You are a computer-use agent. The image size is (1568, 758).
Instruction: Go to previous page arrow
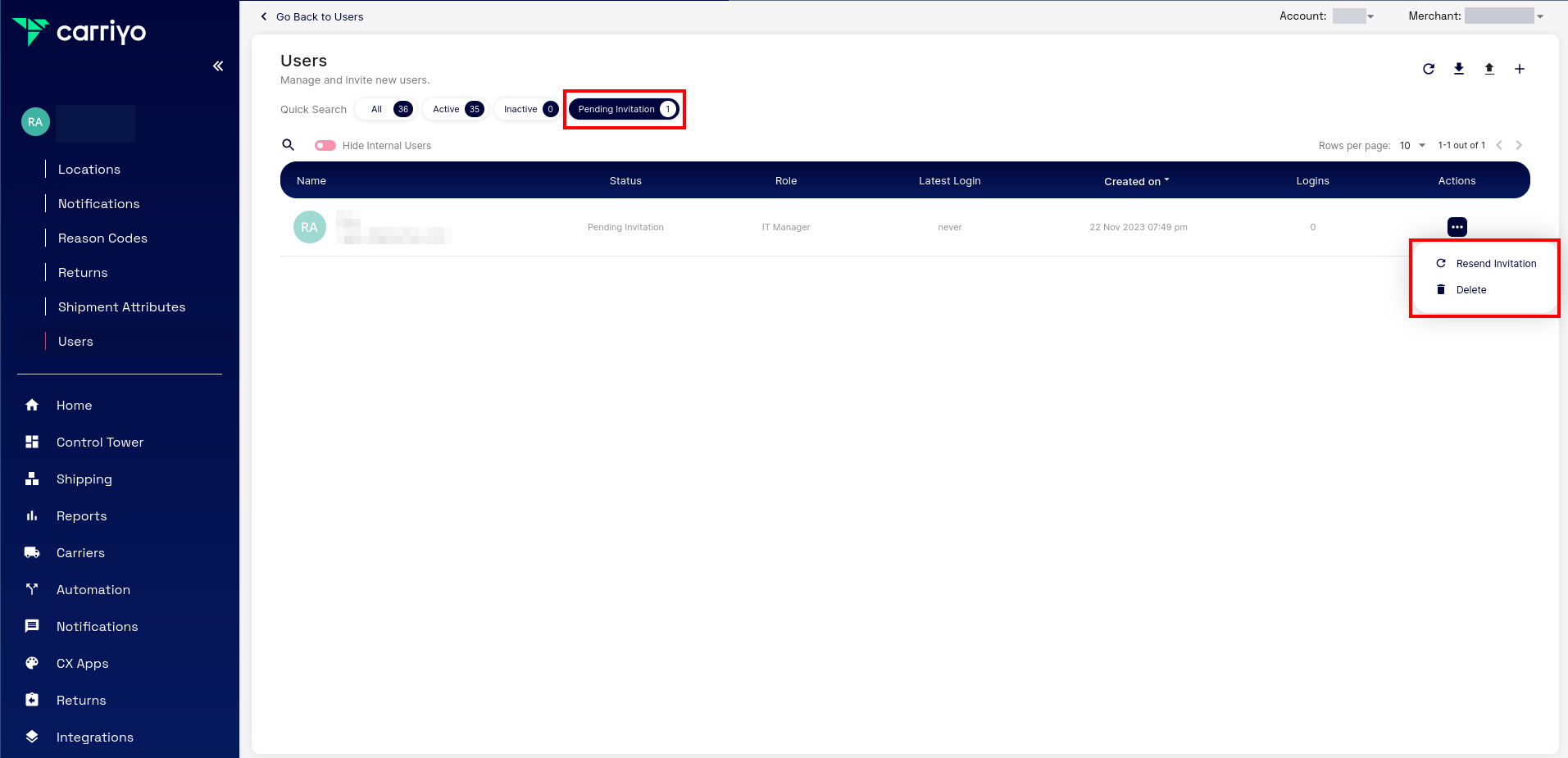tap(1499, 145)
